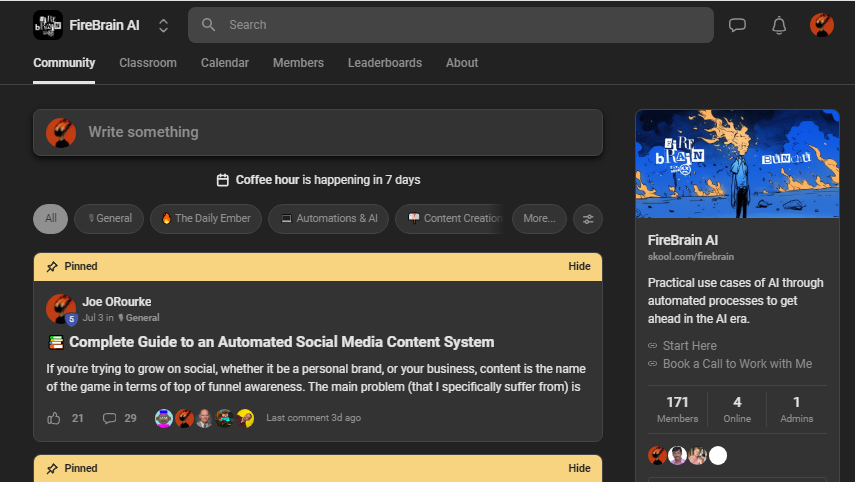Open the Start Here link
This screenshot has height=482, width=855.
tap(690, 346)
